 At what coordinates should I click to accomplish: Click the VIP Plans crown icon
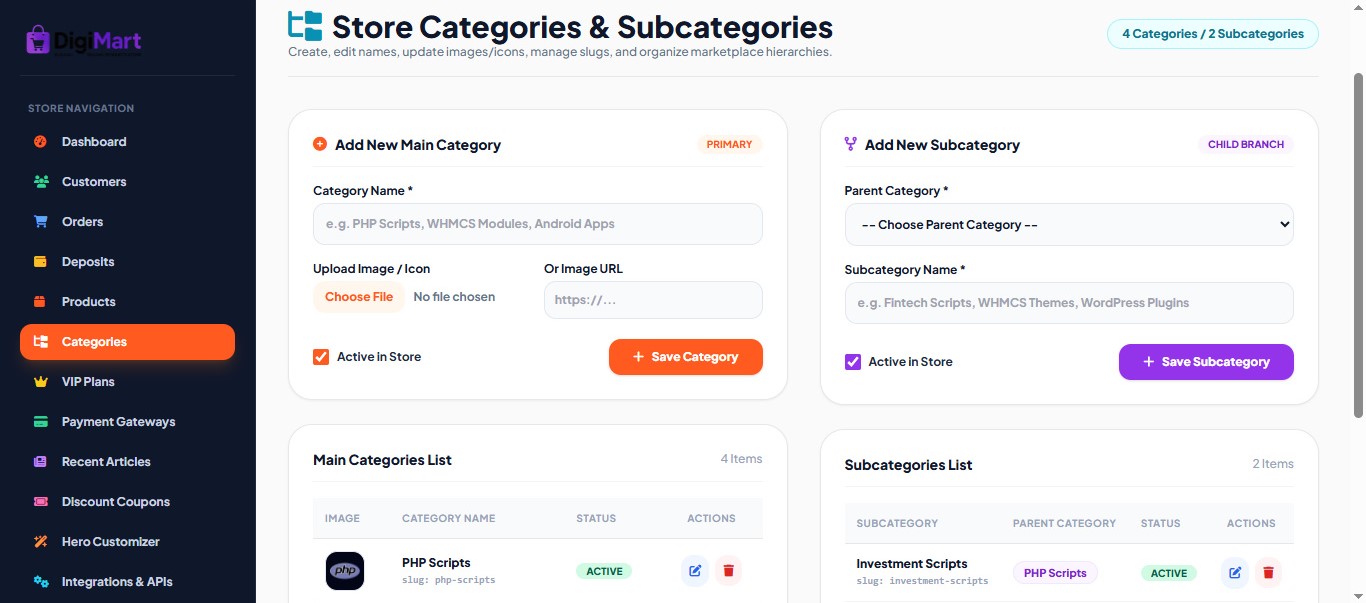click(x=41, y=382)
